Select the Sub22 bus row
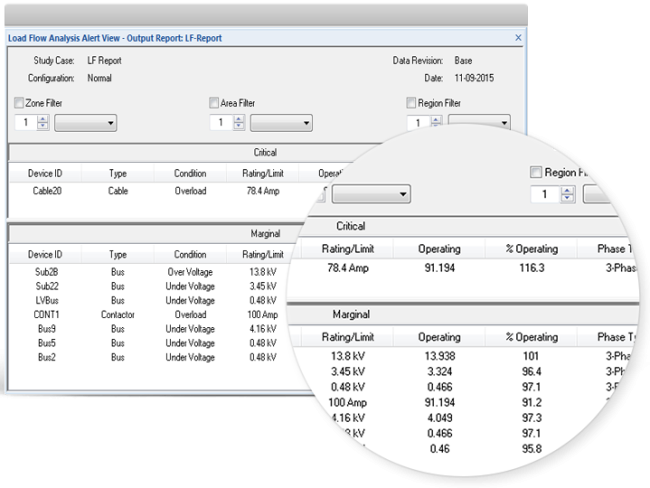This screenshot has width=650, height=488. coord(45,286)
